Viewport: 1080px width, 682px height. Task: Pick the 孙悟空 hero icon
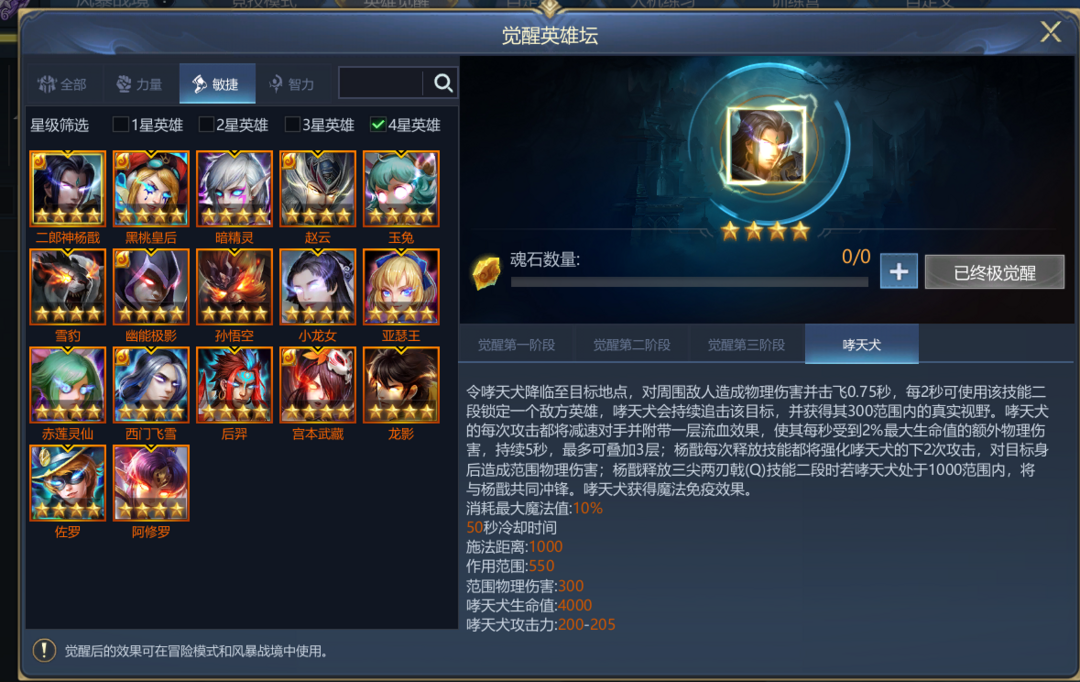coord(234,287)
